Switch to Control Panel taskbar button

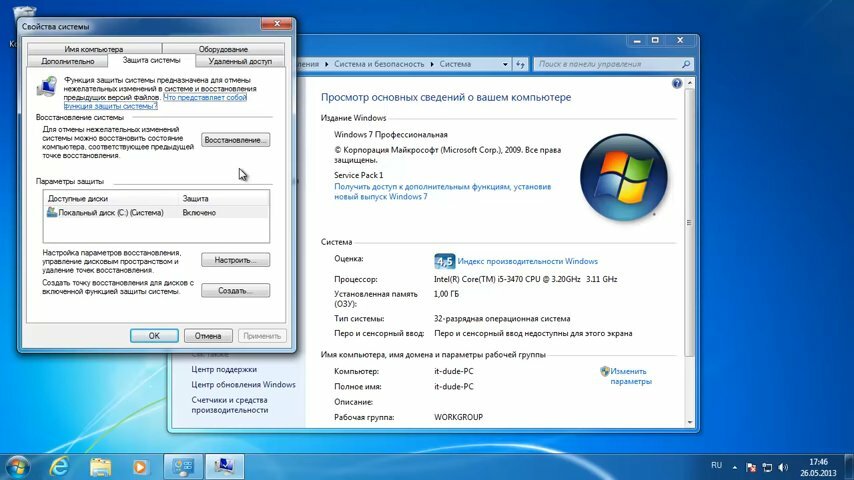tap(183, 467)
